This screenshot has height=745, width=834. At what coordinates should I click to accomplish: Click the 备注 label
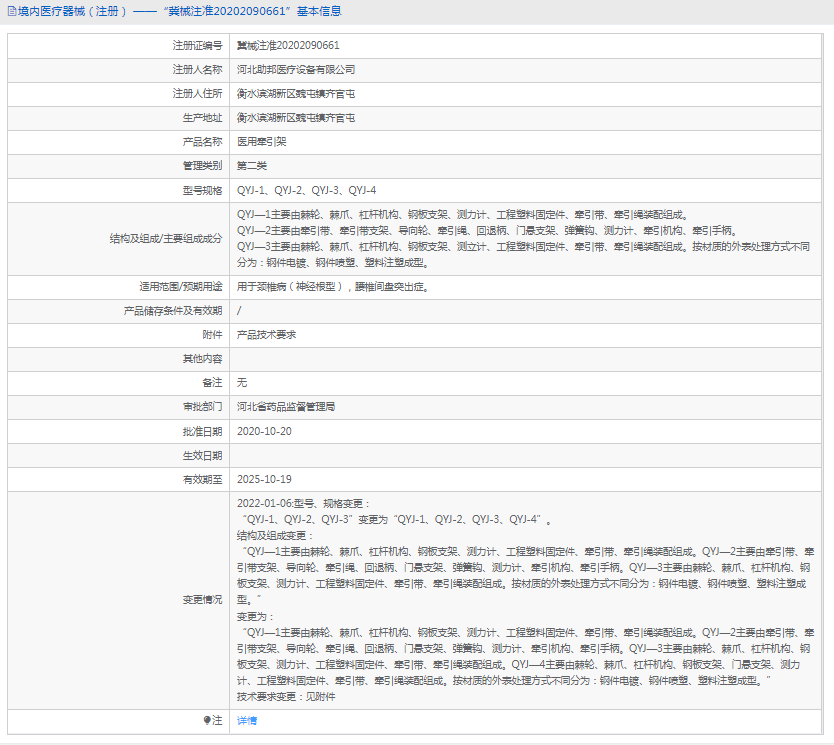tap(212, 383)
